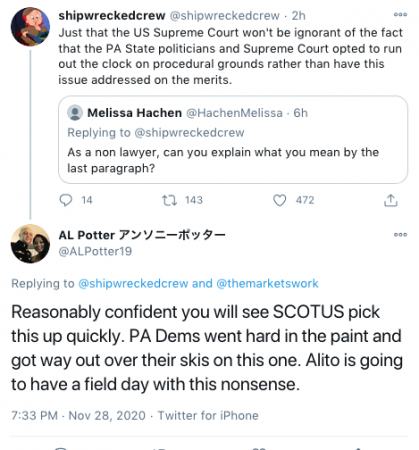The image size is (419, 450).
Task: Click the share icon on shipwreckedcrew tweet
Action: coord(391,200)
